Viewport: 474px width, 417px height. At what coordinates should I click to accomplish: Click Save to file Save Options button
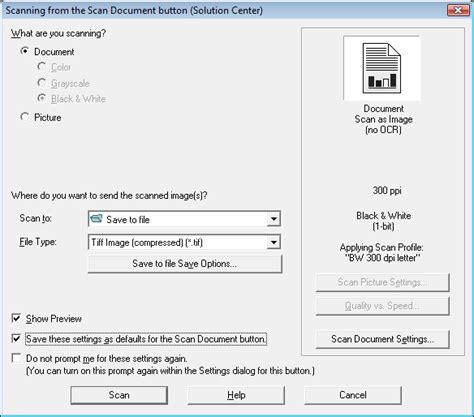(x=185, y=264)
